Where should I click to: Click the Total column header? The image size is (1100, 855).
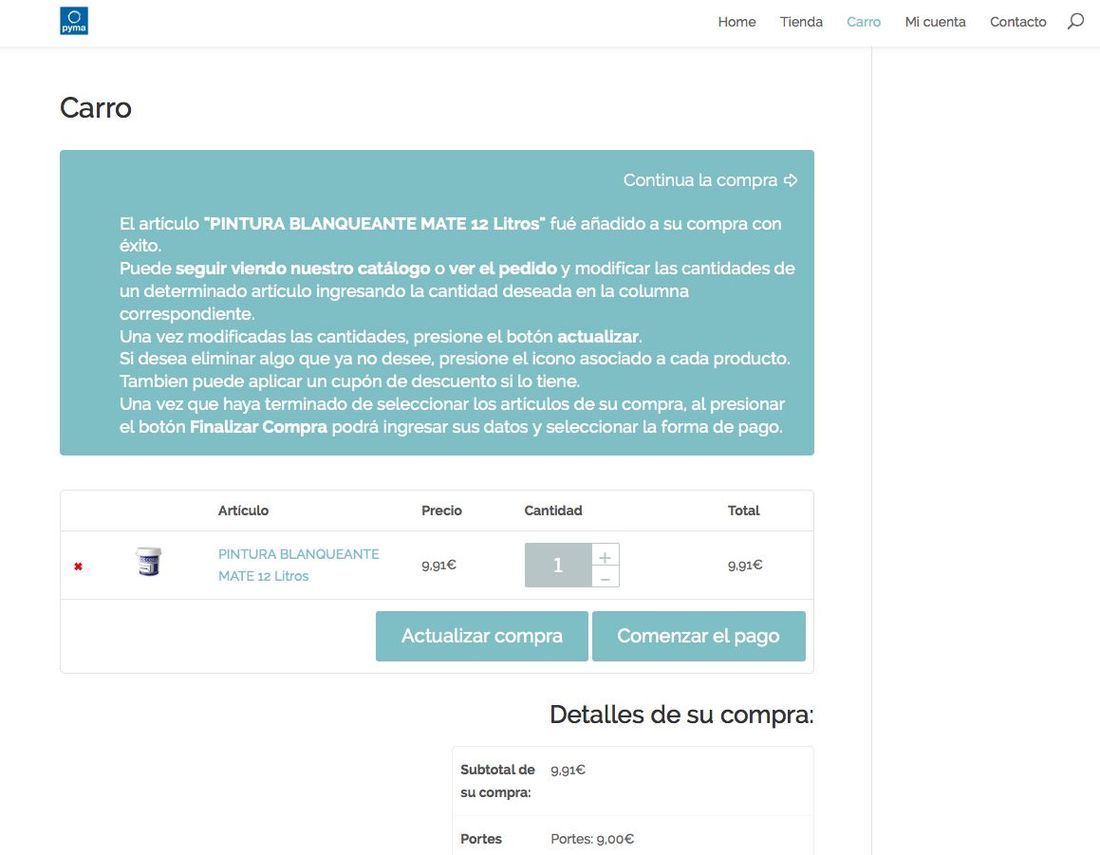pos(744,511)
